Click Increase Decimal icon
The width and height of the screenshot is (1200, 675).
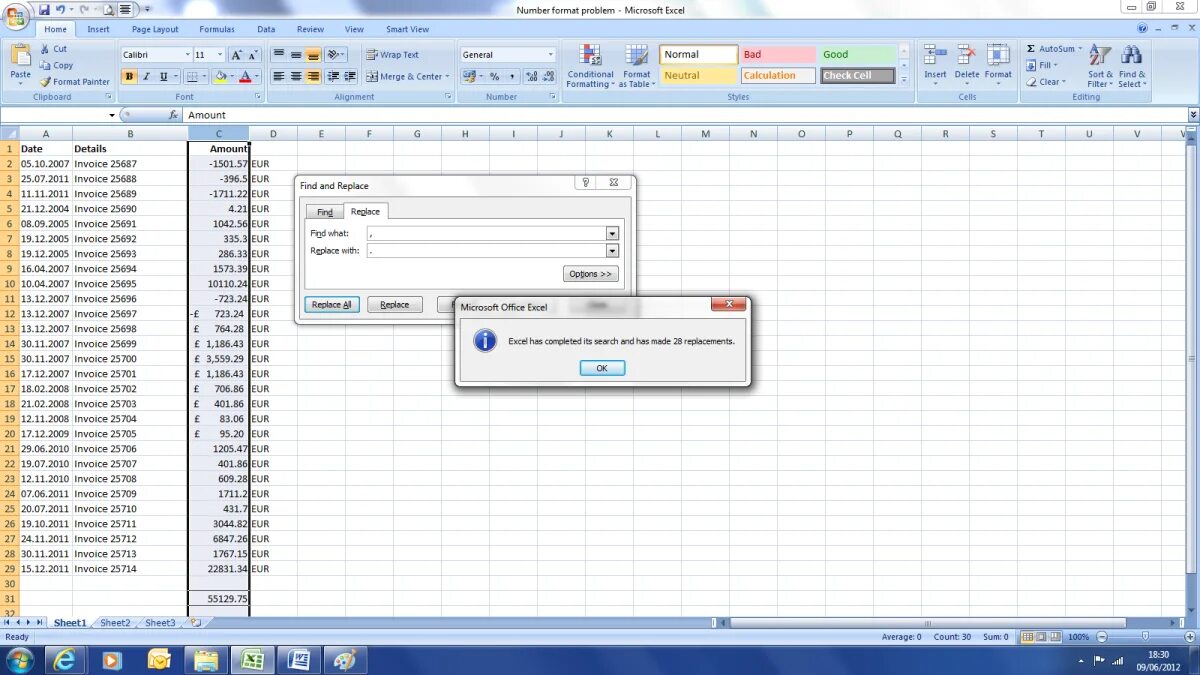(x=532, y=76)
